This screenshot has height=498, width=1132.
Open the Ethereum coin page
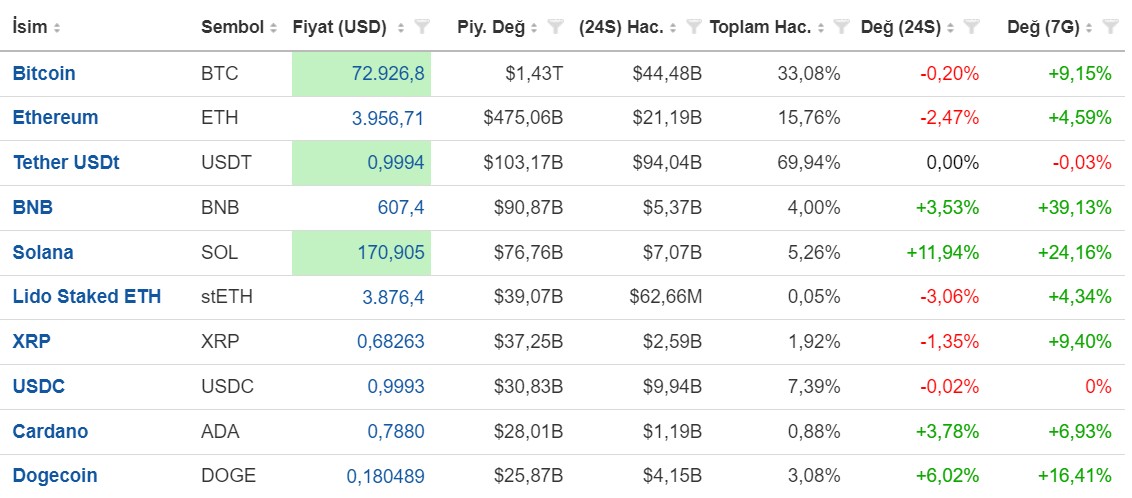(x=55, y=117)
